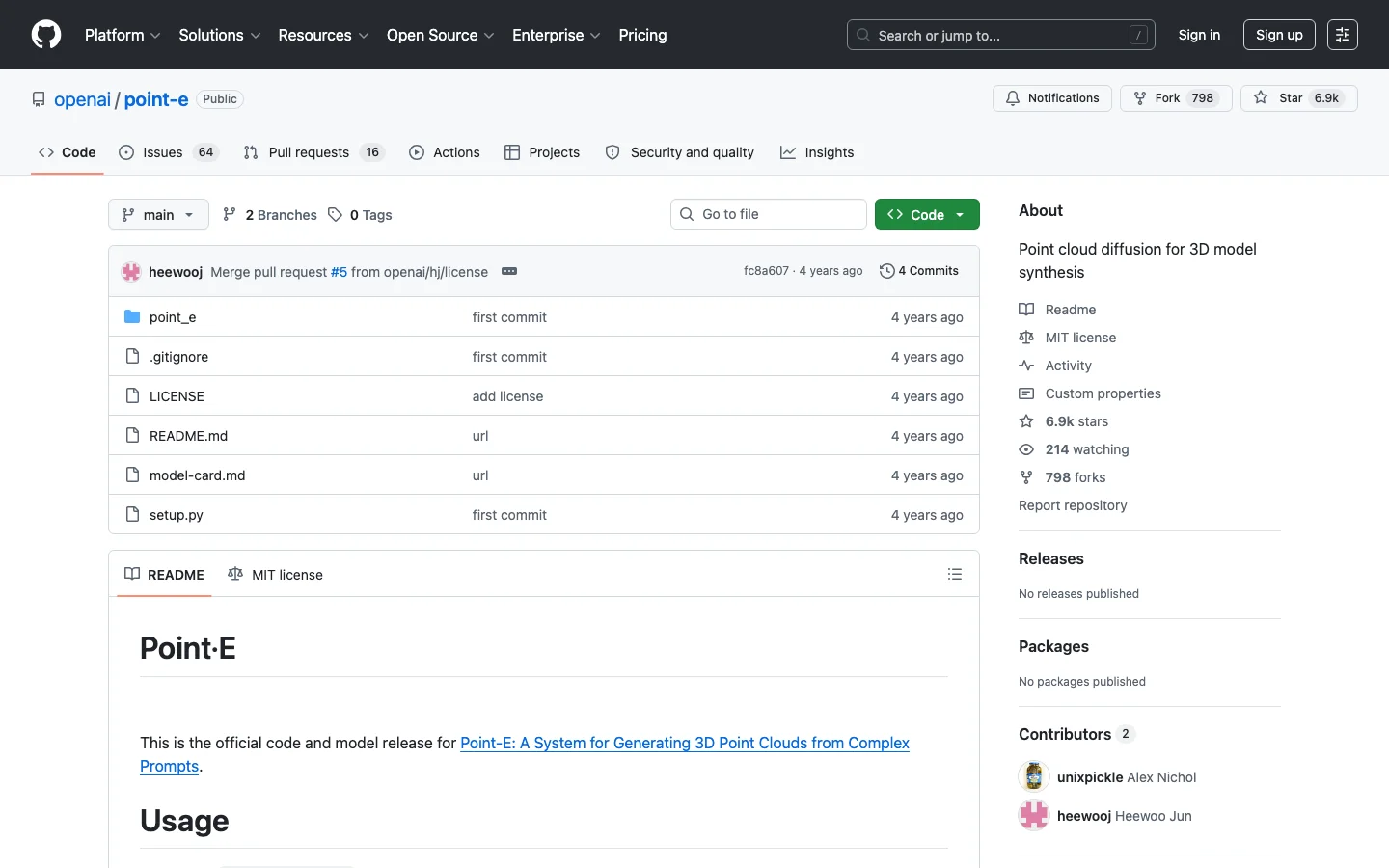This screenshot has width=1389, height=868.
Task: Open the Code tab
Action: click(68, 152)
